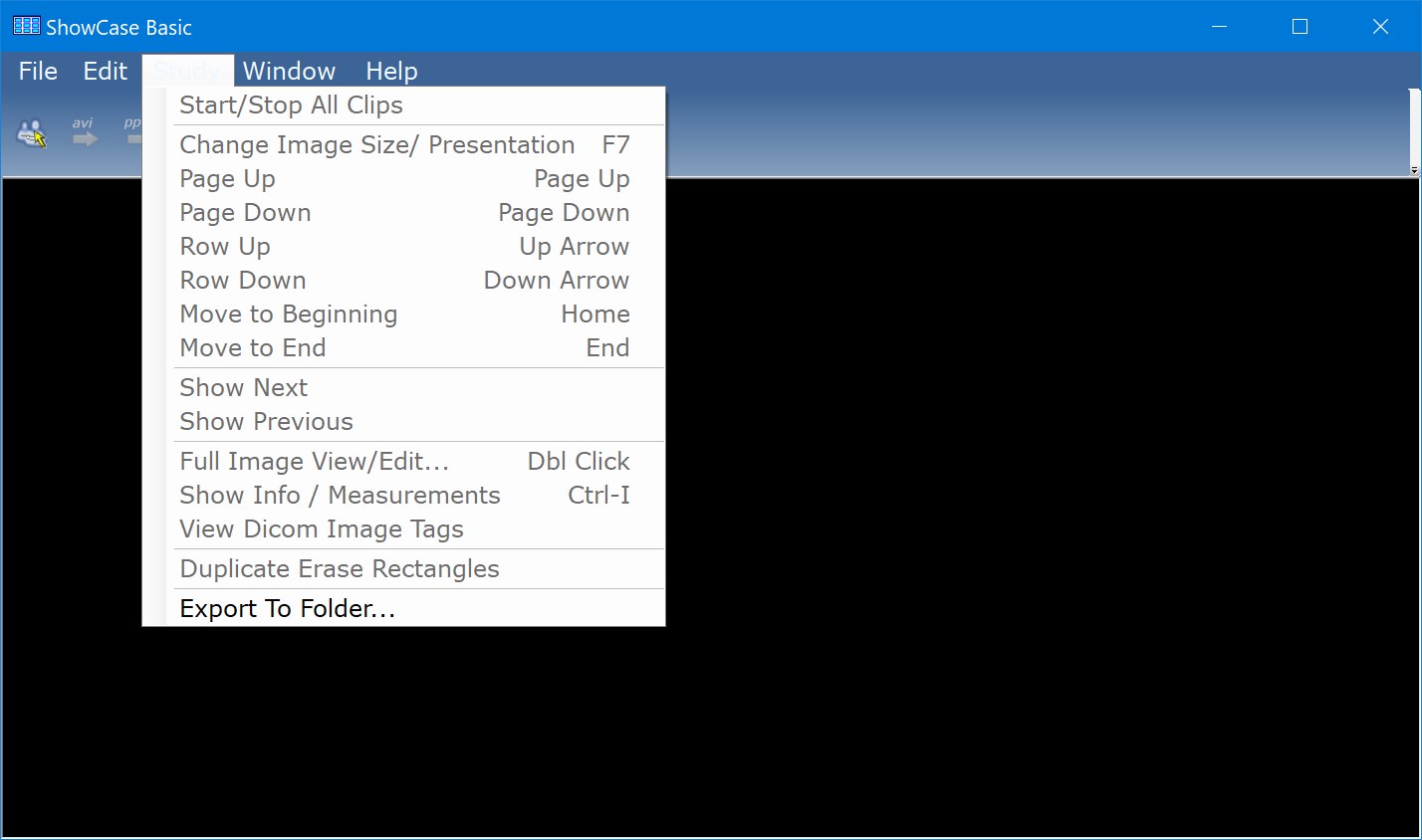Choose Move to Beginning
1422x840 pixels.
pos(288,315)
